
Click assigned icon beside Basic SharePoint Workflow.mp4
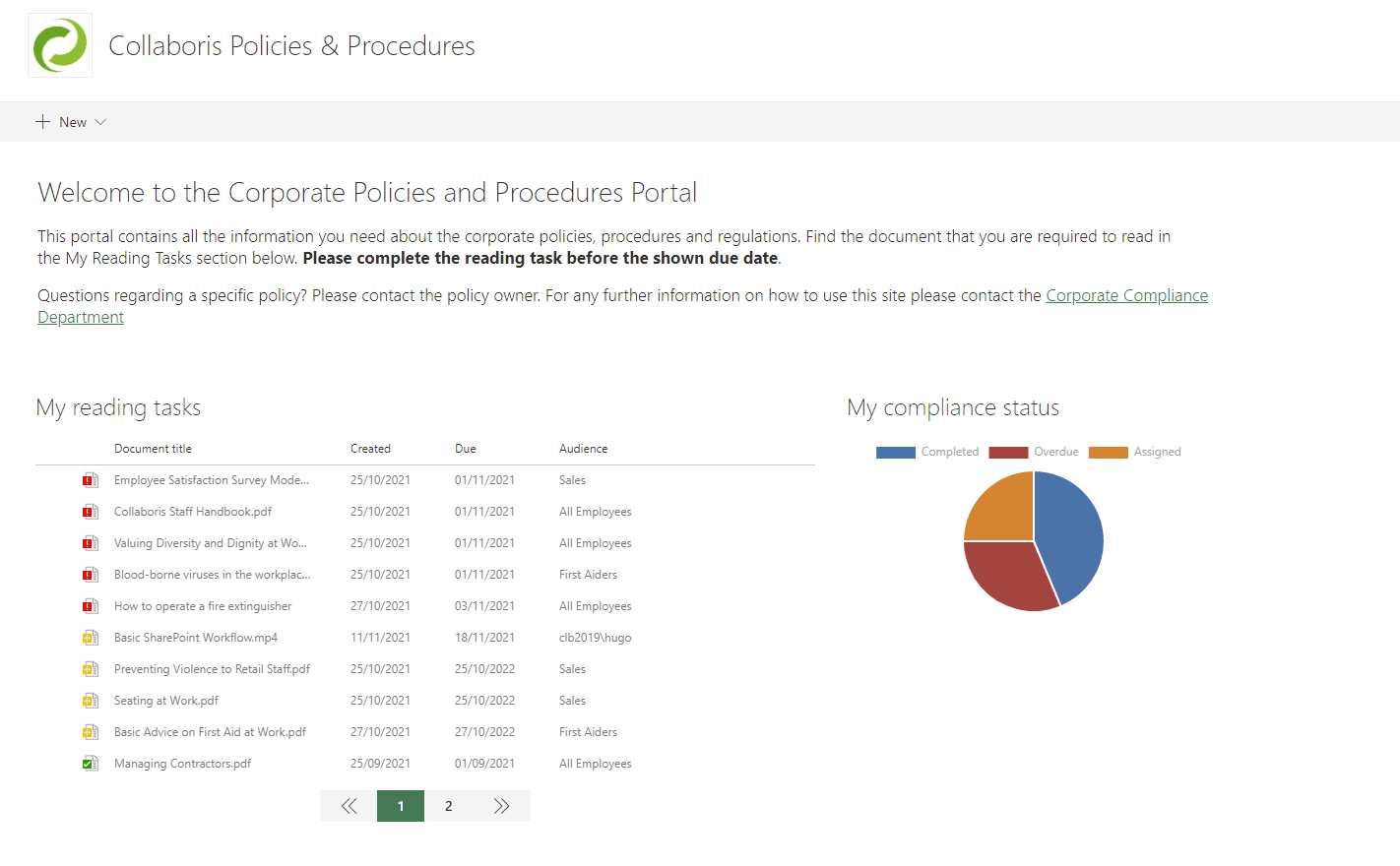(90, 638)
